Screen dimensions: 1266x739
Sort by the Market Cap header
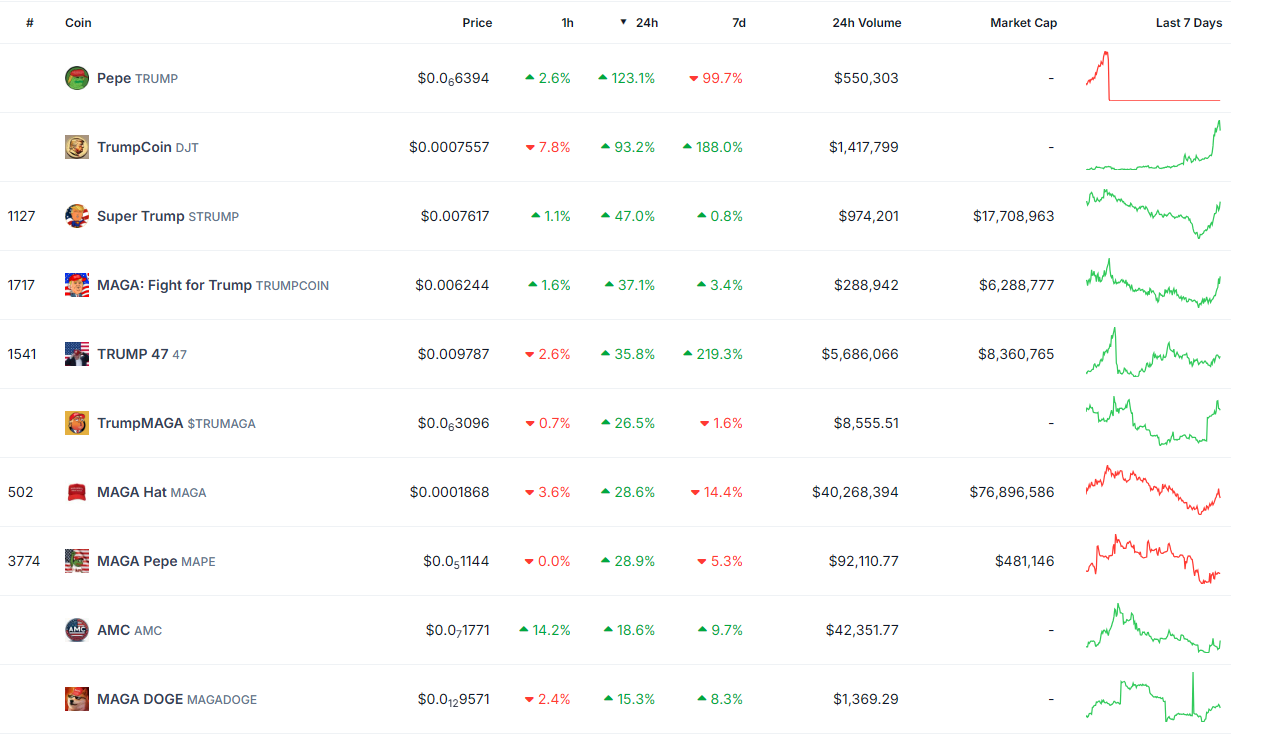[1023, 23]
